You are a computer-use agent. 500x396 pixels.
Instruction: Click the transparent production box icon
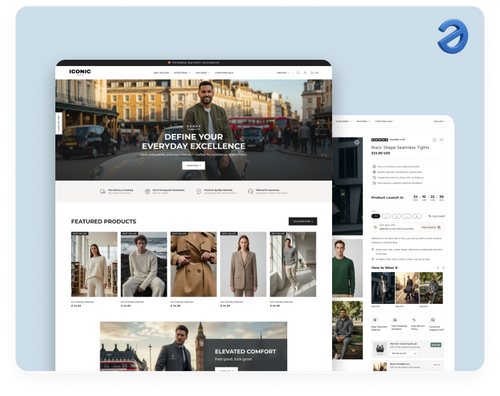[x=147, y=191]
